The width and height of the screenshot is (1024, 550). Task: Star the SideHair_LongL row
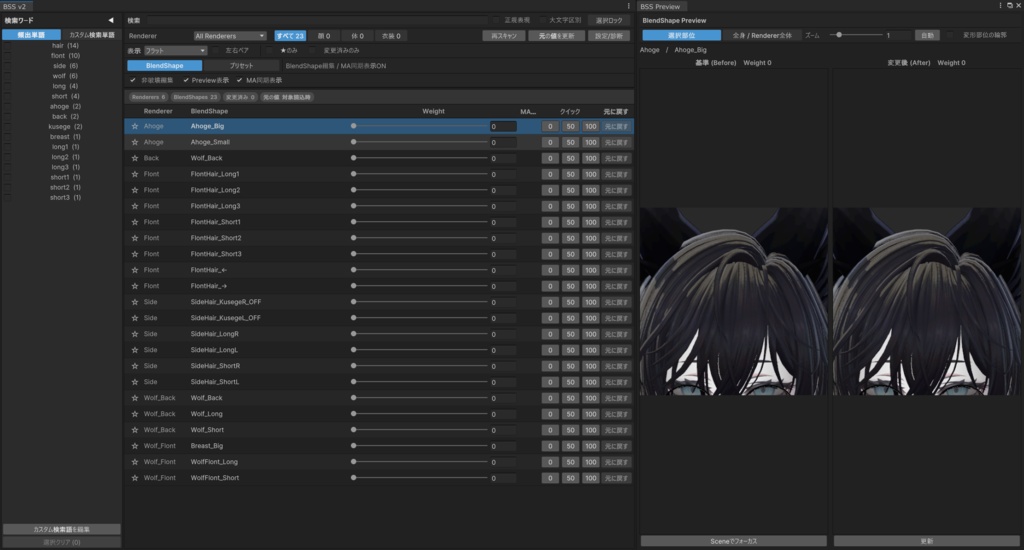135,350
